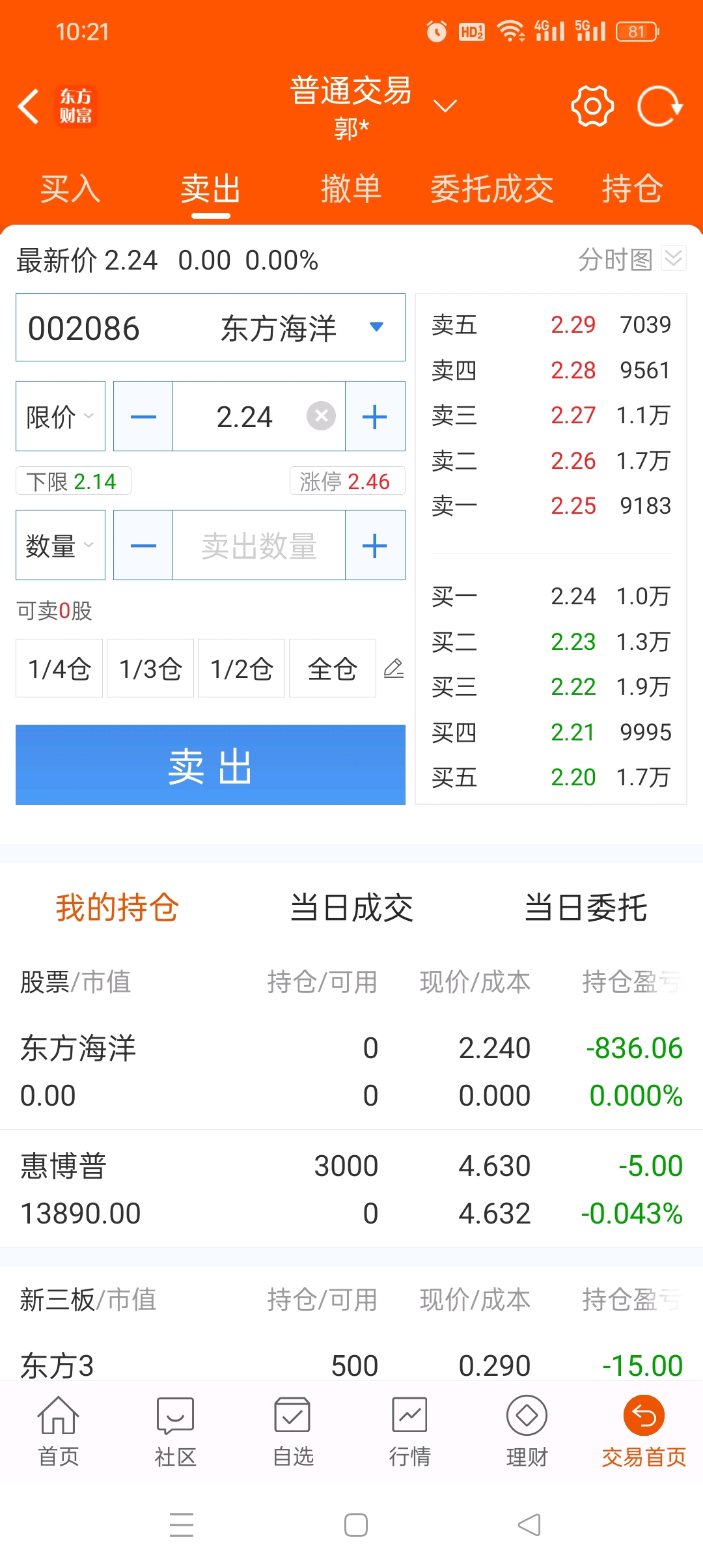Open 理财 wealth icon
703x1568 pixels.
point(527,1431)
